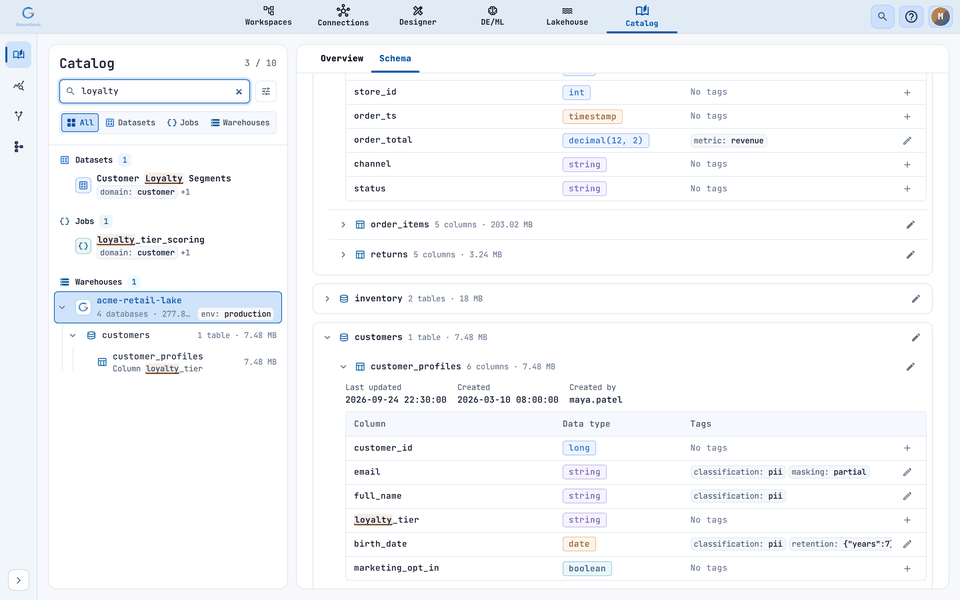
Task: Collapse the acme-retail-lake warehouse chevron
Action: coord(62,307)
